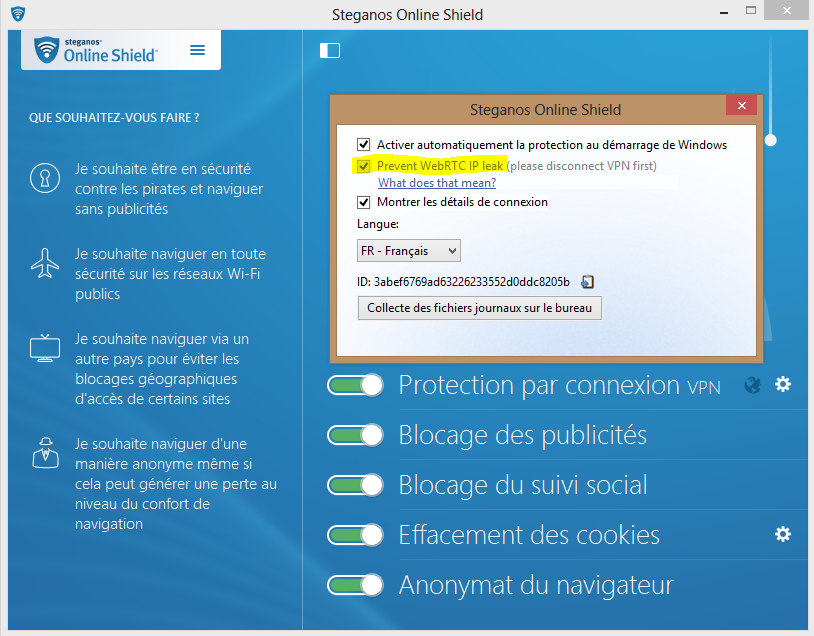Viewport: 814px width, 636px height.
Task: Click Collecte des fichiers journaux sur le bureau
Action: coord(479,308)
